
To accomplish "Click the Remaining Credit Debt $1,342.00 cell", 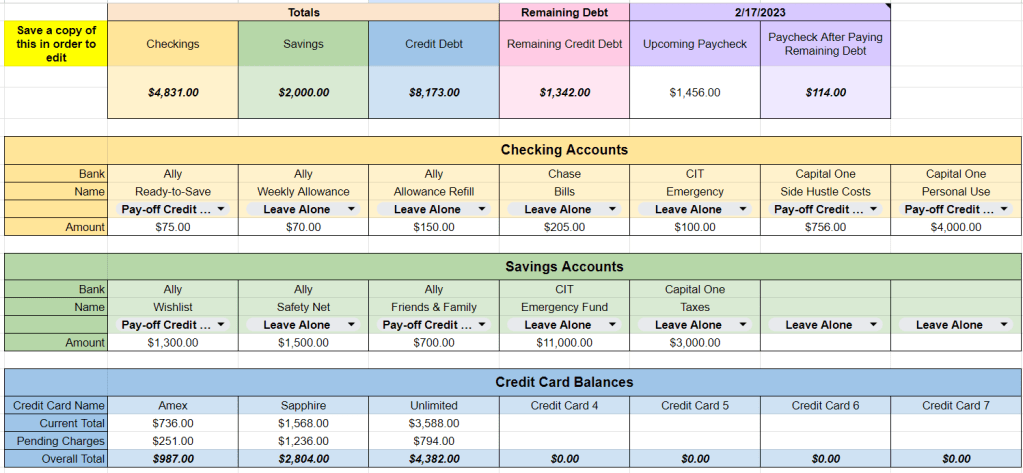I will tap(564, 92).
